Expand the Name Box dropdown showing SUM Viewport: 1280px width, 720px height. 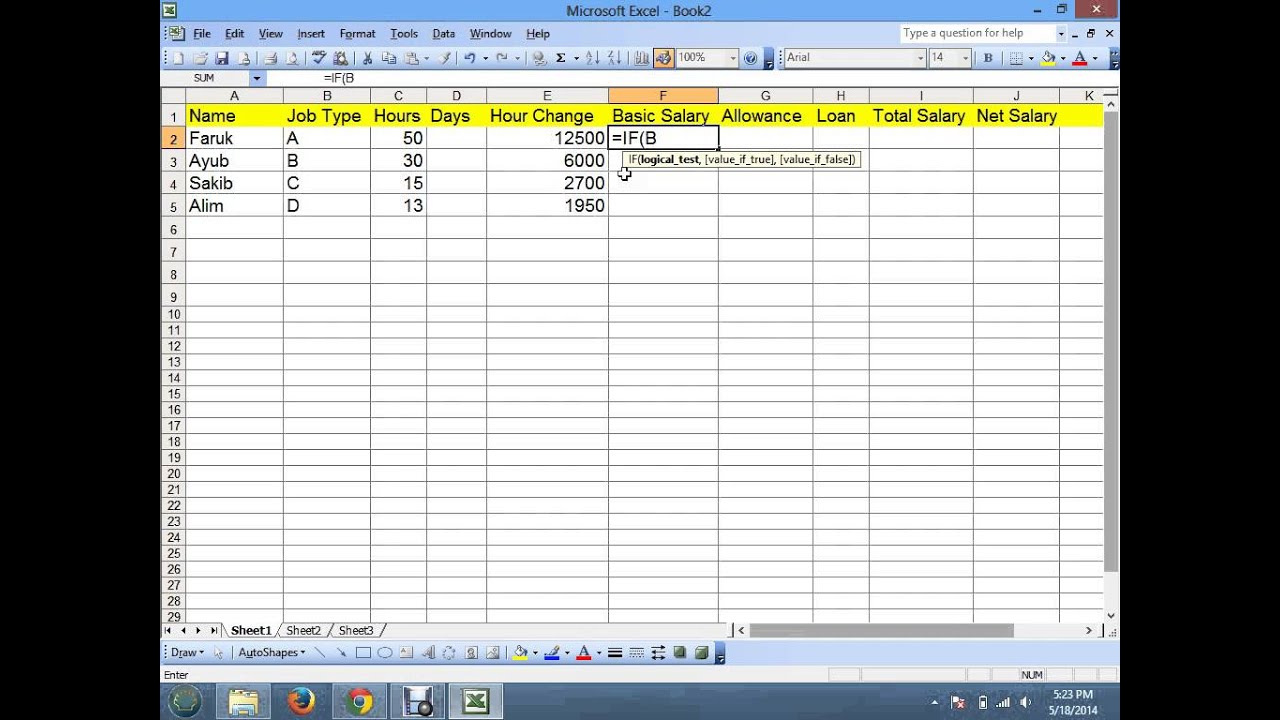tap(257, 78)
